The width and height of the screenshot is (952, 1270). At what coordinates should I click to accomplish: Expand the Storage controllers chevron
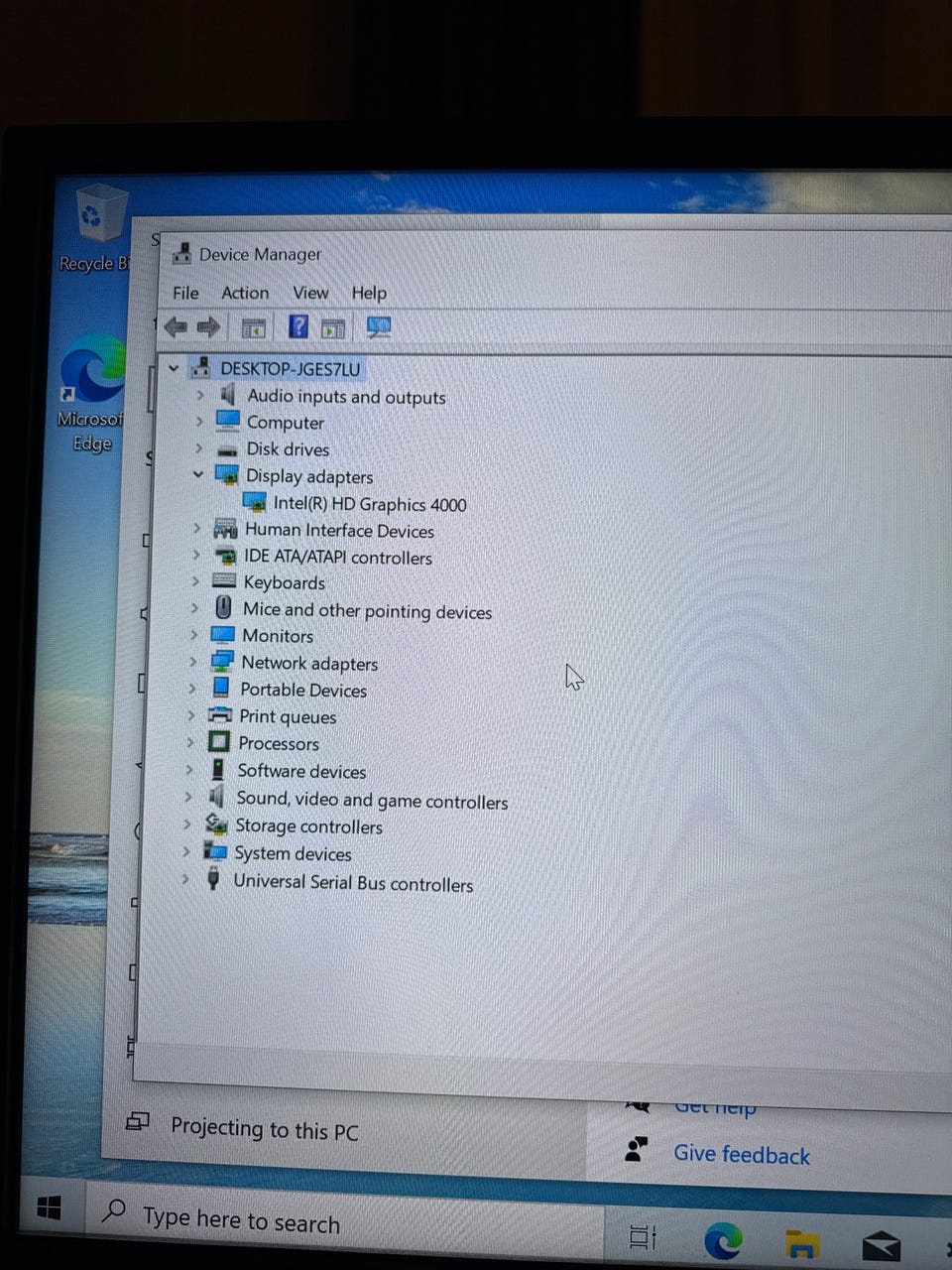[x=186, y=824]
